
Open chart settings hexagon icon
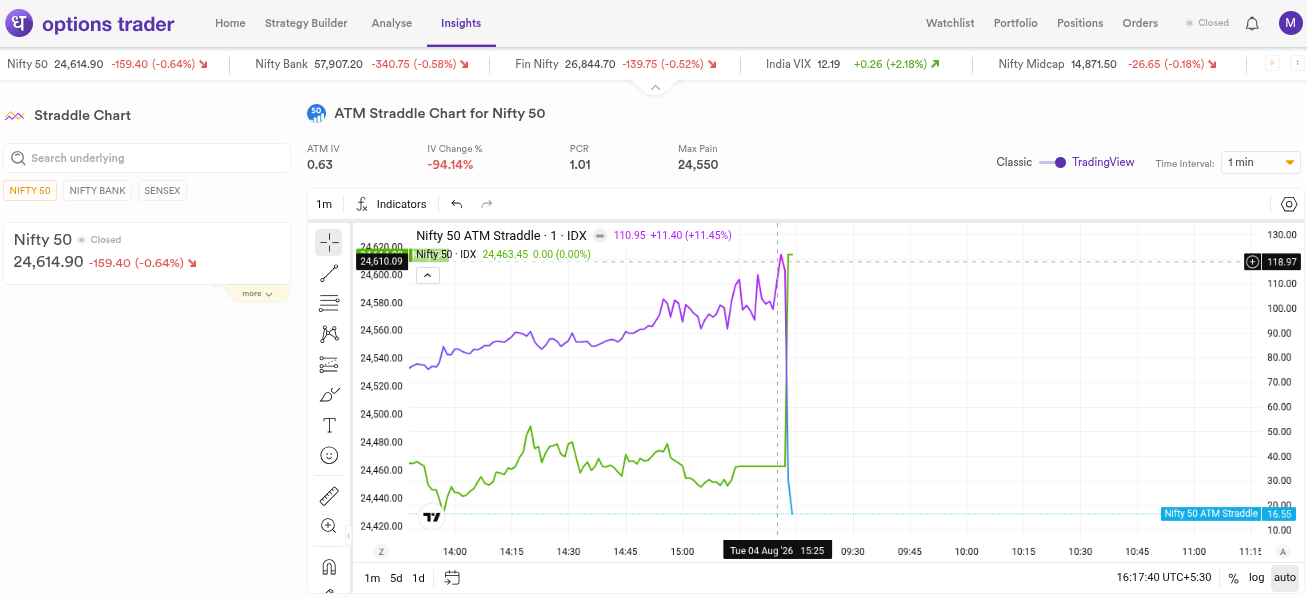coord(1289,204)
